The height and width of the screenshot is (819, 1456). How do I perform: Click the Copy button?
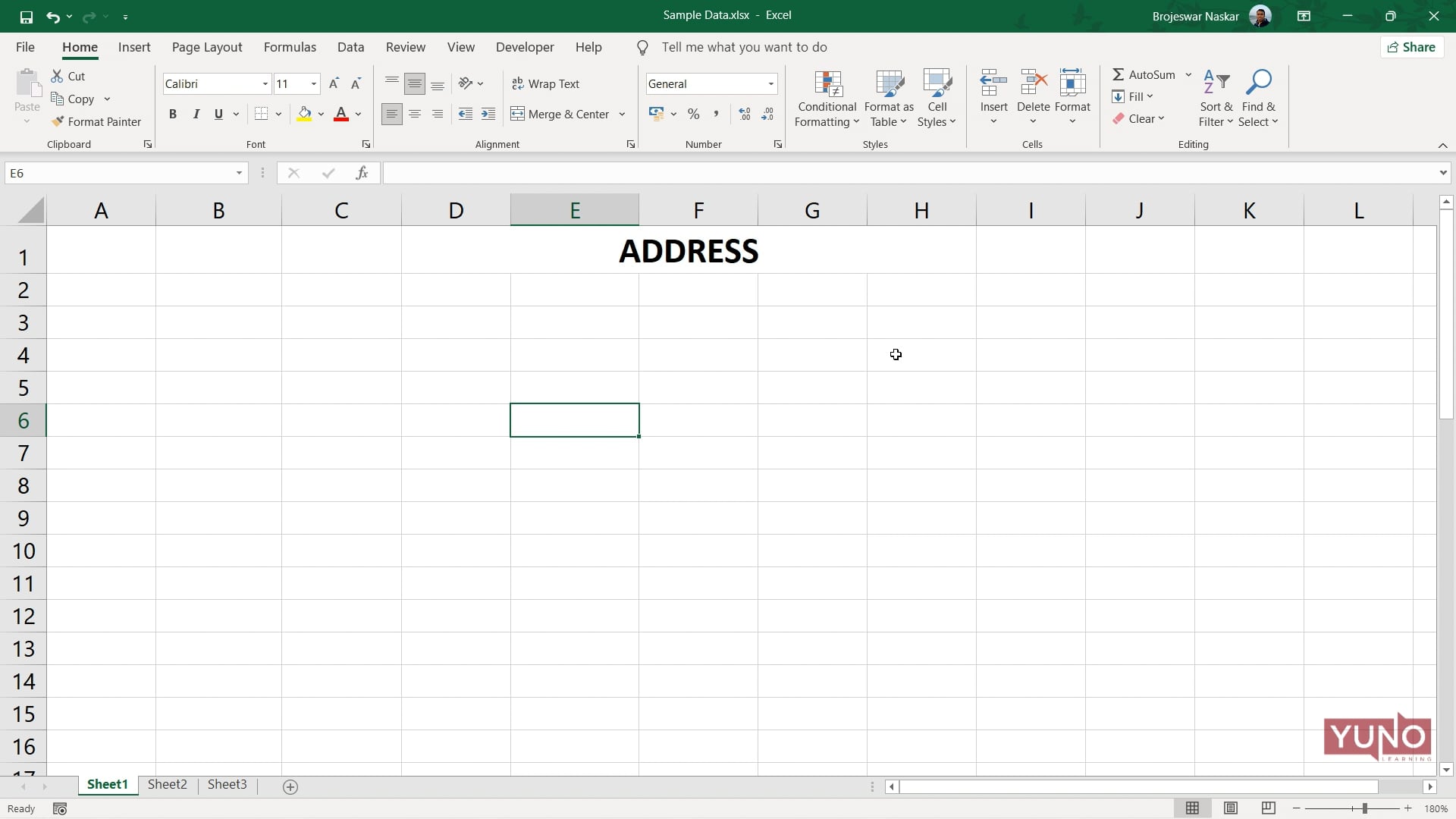click(x=74, y=99)
